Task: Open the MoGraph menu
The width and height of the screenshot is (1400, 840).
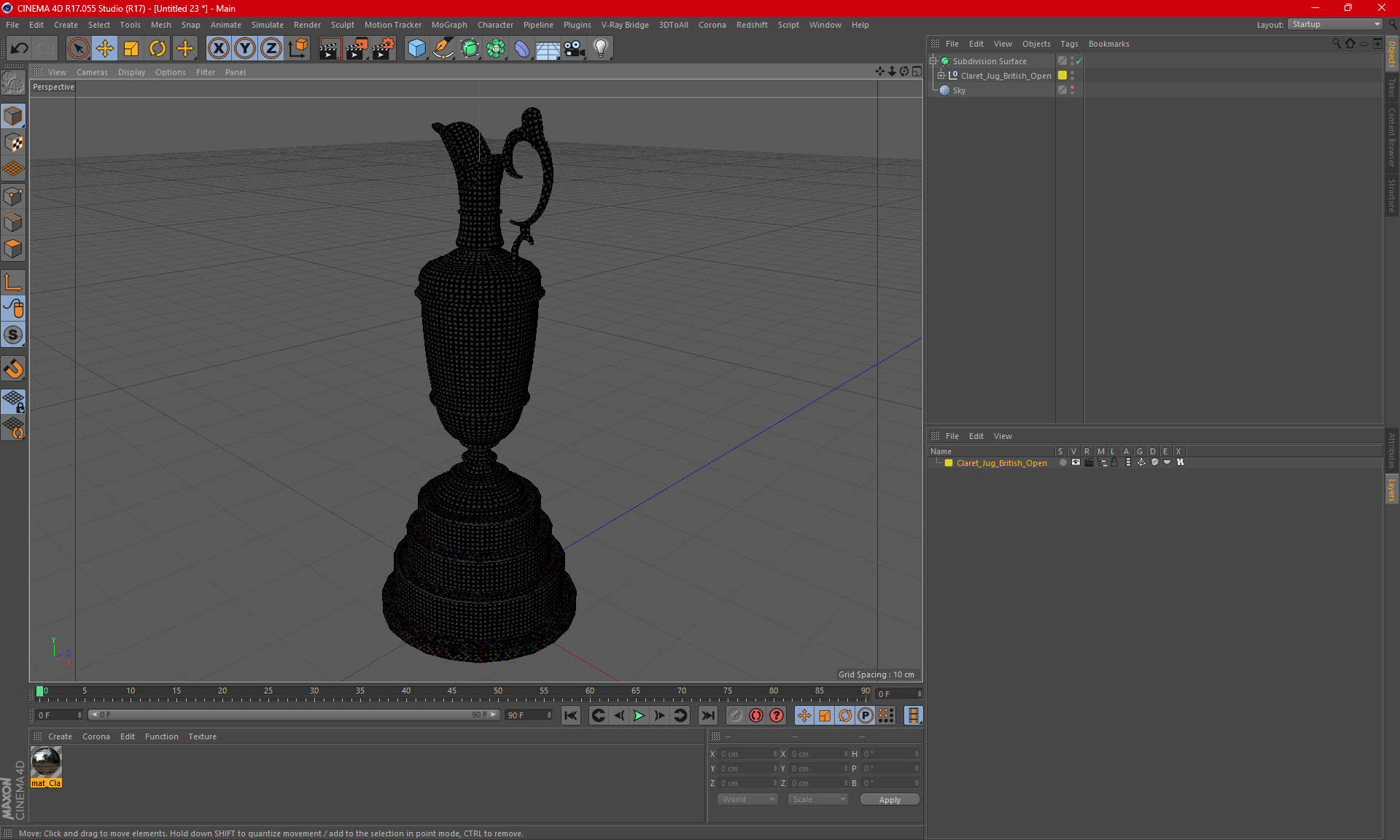Action: click(449, 25)
